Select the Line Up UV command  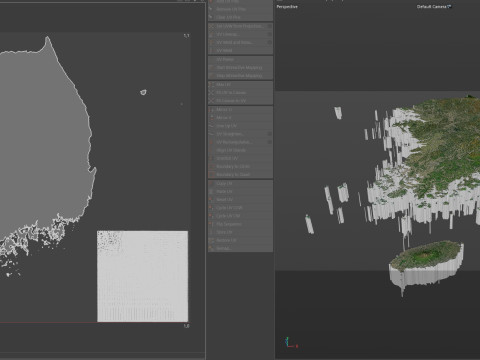click(x=240, y=126)
